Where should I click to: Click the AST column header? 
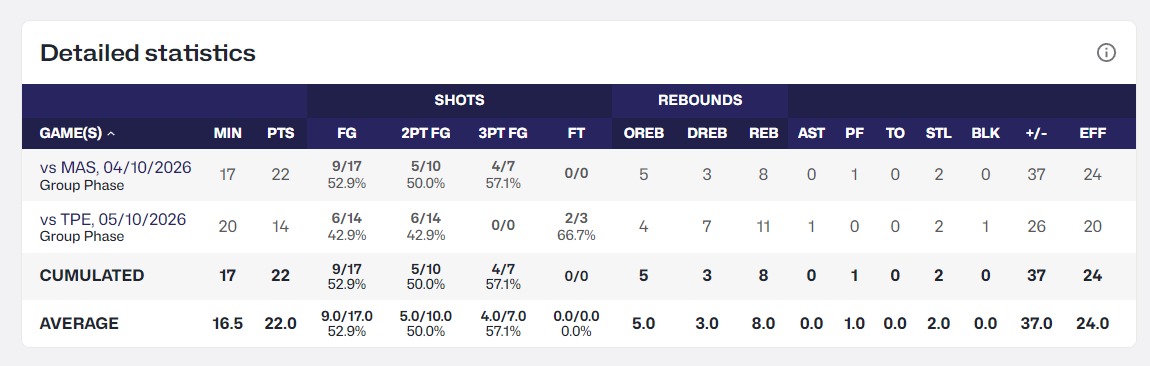[x=811, y=133]
